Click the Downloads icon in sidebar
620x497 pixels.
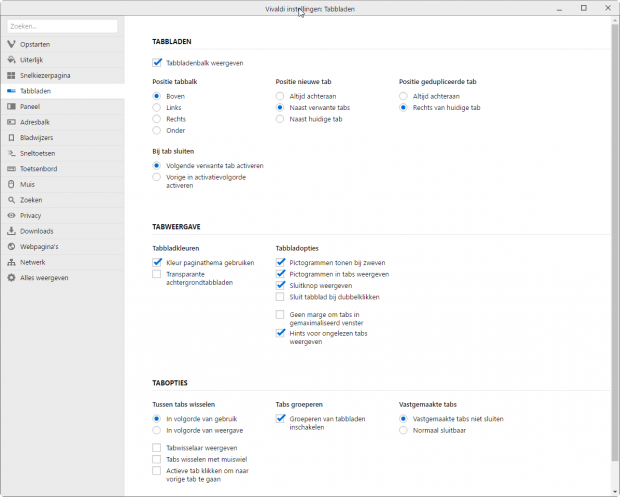coord(11,230)
